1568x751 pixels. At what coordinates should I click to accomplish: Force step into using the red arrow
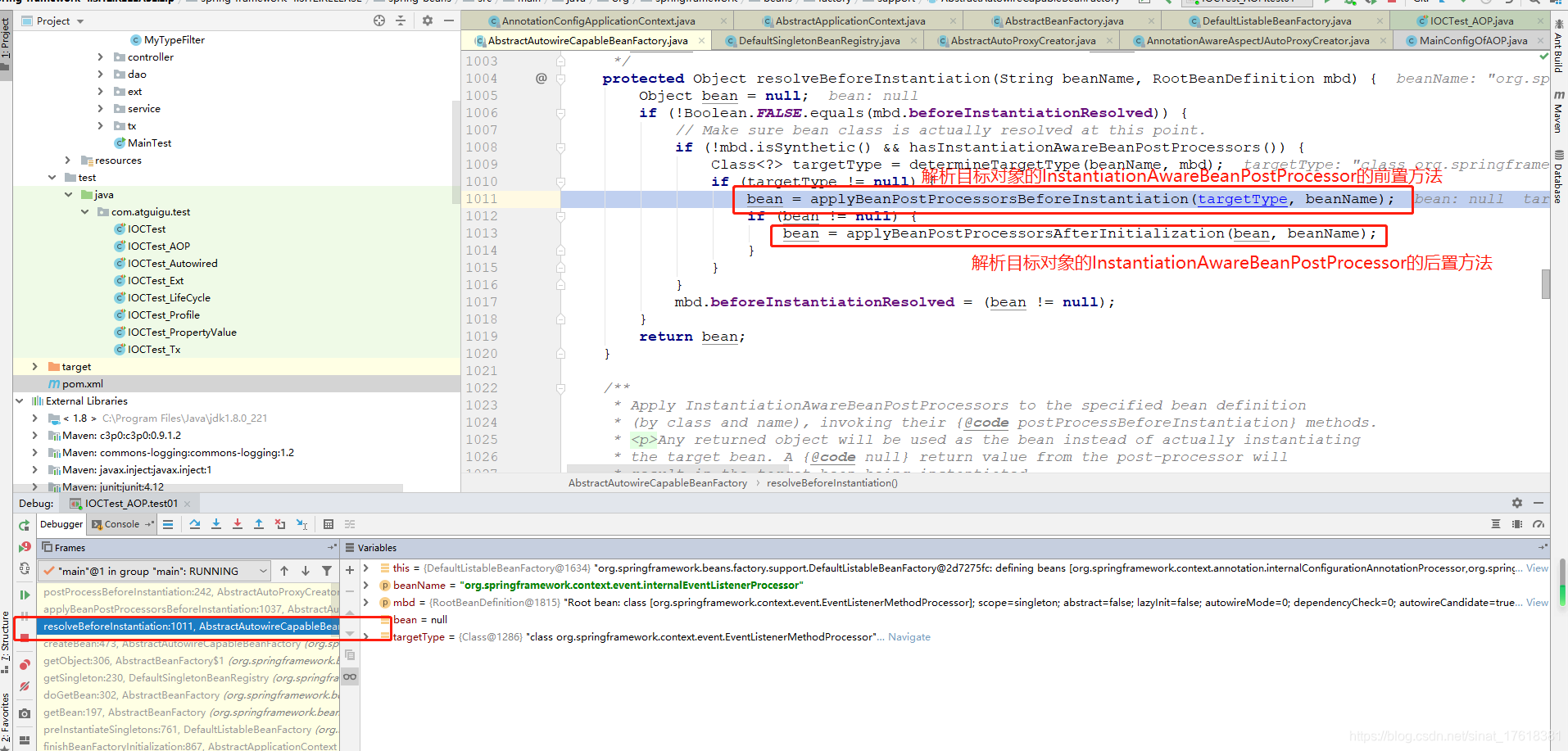(238, 524)
